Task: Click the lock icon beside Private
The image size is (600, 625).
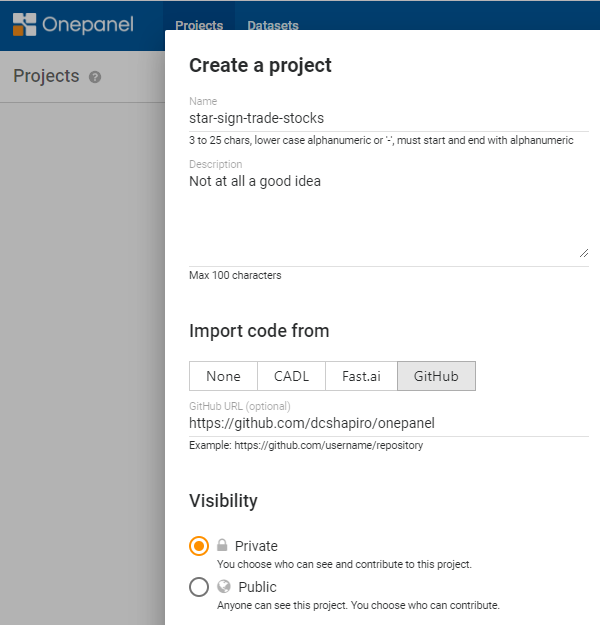Action: coord(222,546)
